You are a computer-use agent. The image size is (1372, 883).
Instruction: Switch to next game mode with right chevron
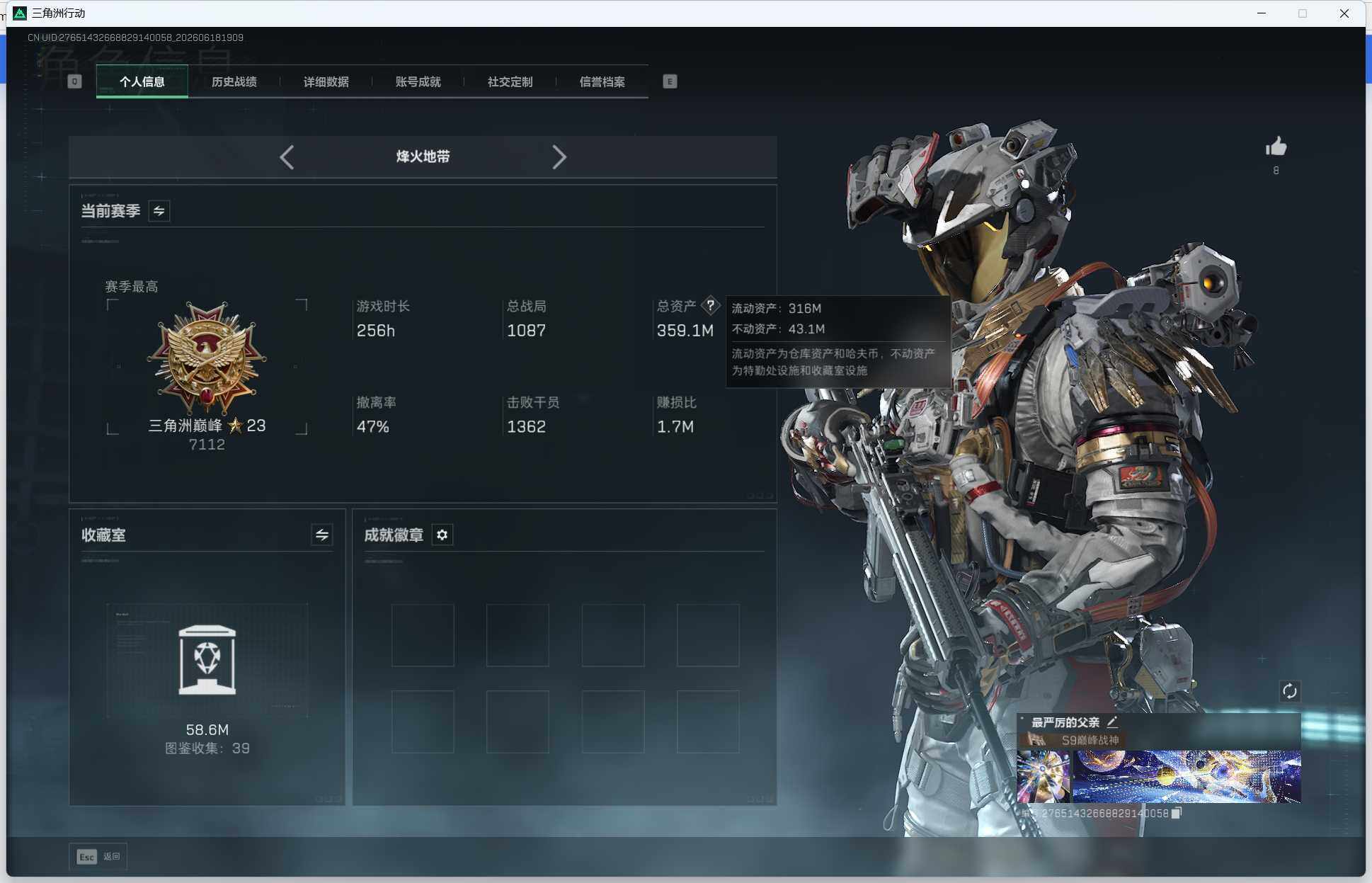[559, 157]
